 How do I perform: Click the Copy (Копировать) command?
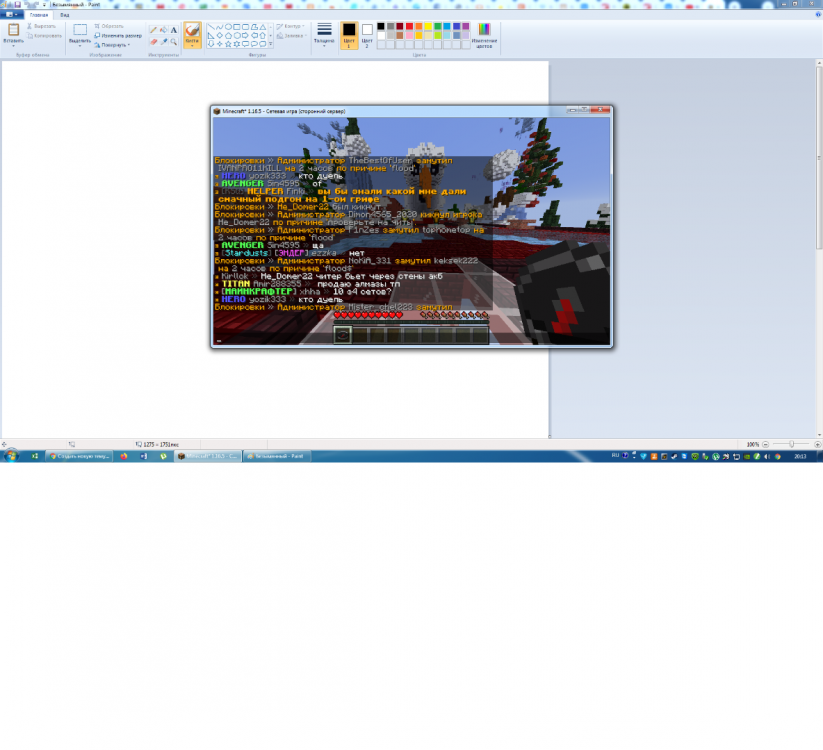click(x=45, y=36)
